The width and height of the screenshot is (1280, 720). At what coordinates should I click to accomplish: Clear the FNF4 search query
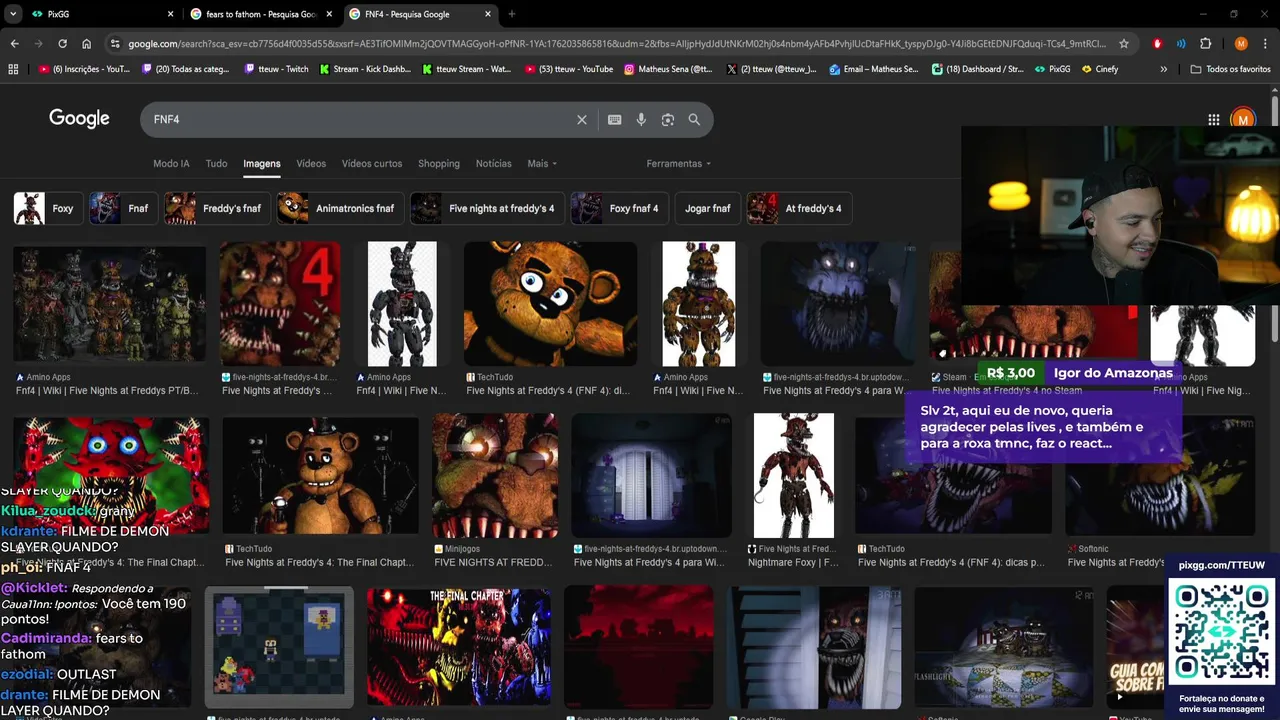(x=582, y=120)
